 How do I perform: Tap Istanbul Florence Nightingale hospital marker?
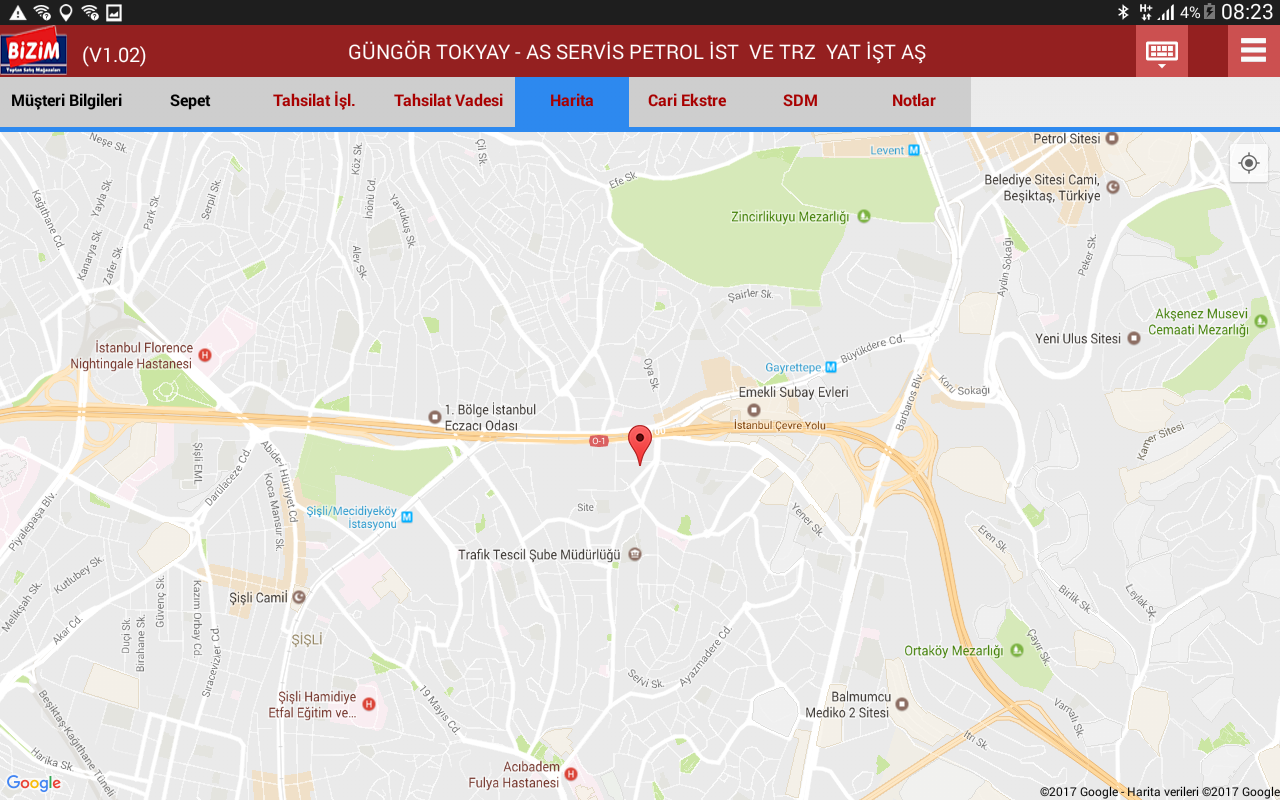pos(205,355)
